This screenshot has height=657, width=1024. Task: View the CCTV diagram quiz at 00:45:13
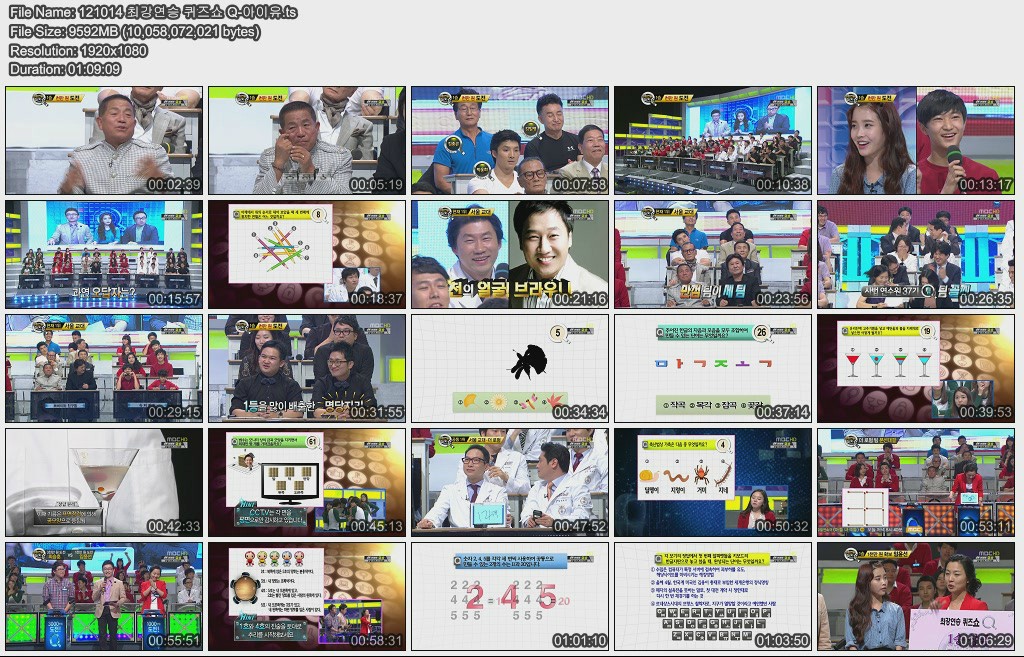307,480
